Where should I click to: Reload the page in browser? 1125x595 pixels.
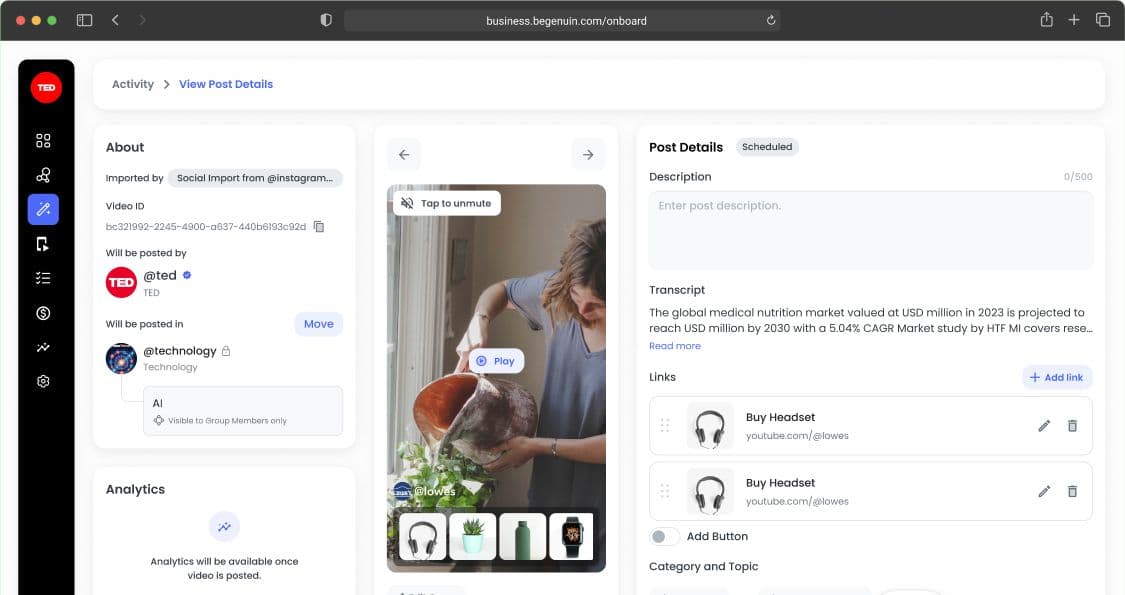pyautogui.click(x=771, y=20)
